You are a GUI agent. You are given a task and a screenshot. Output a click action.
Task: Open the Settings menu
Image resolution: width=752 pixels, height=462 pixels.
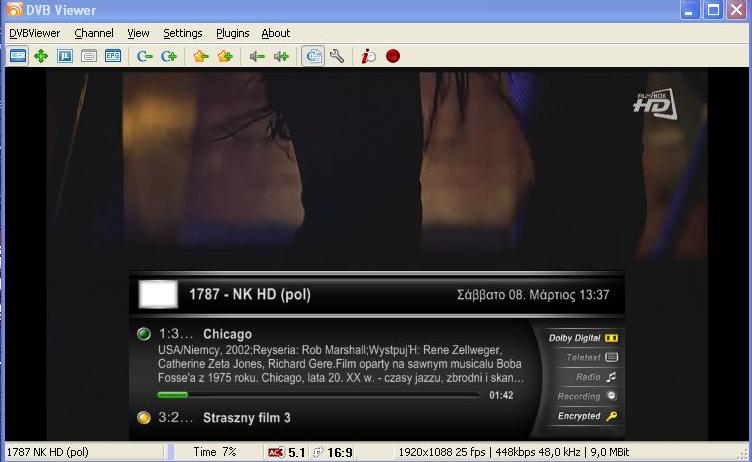(183, 33)
